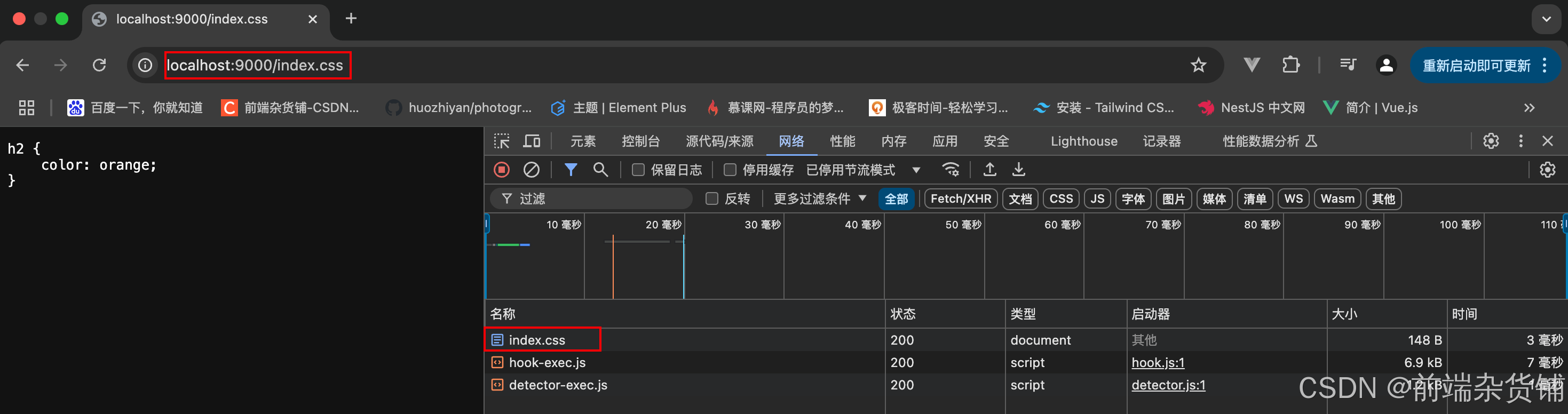The width and height of the screenshot is (1568, 414).
Task: Tick the Invert checkbox (反转)
Action: (x=711, y=198)
